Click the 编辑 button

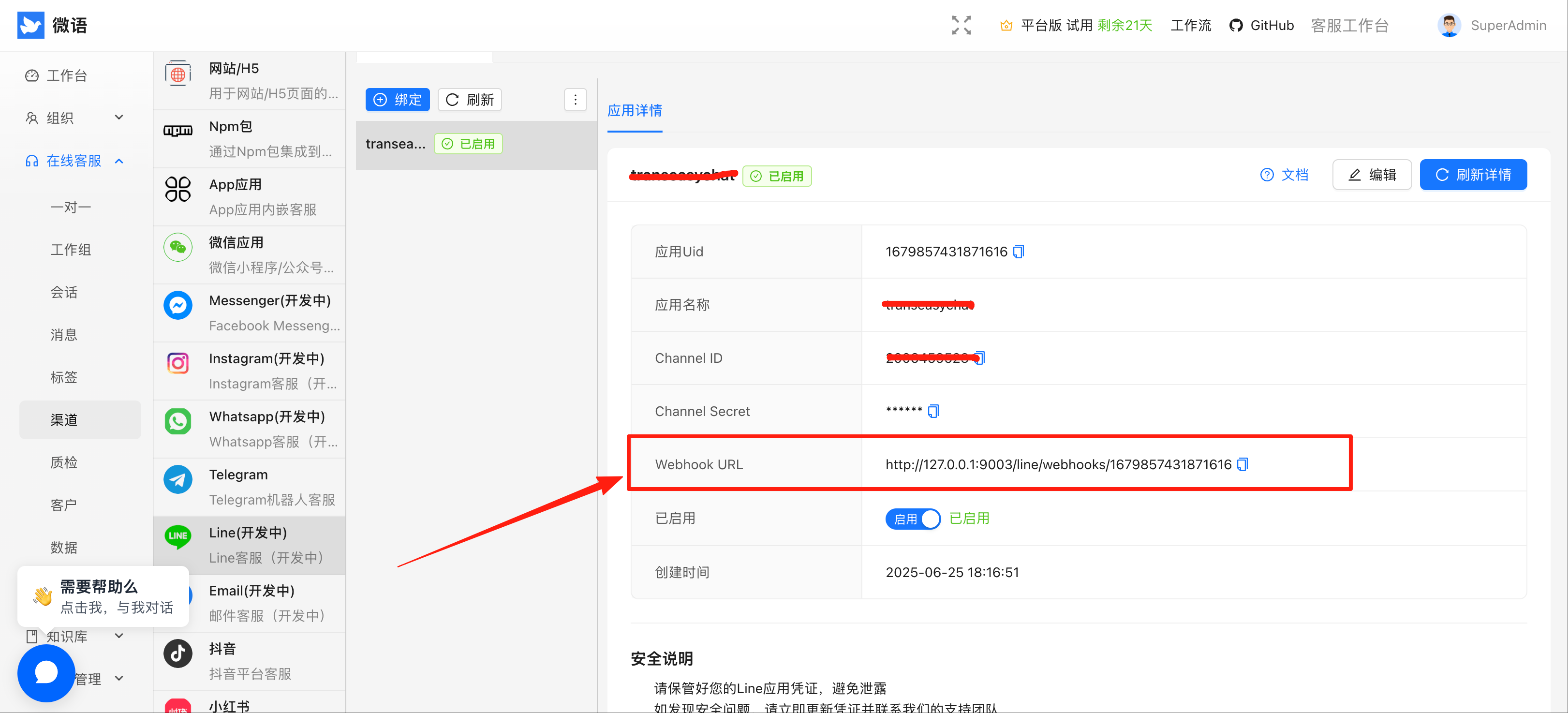(1371, 176)
